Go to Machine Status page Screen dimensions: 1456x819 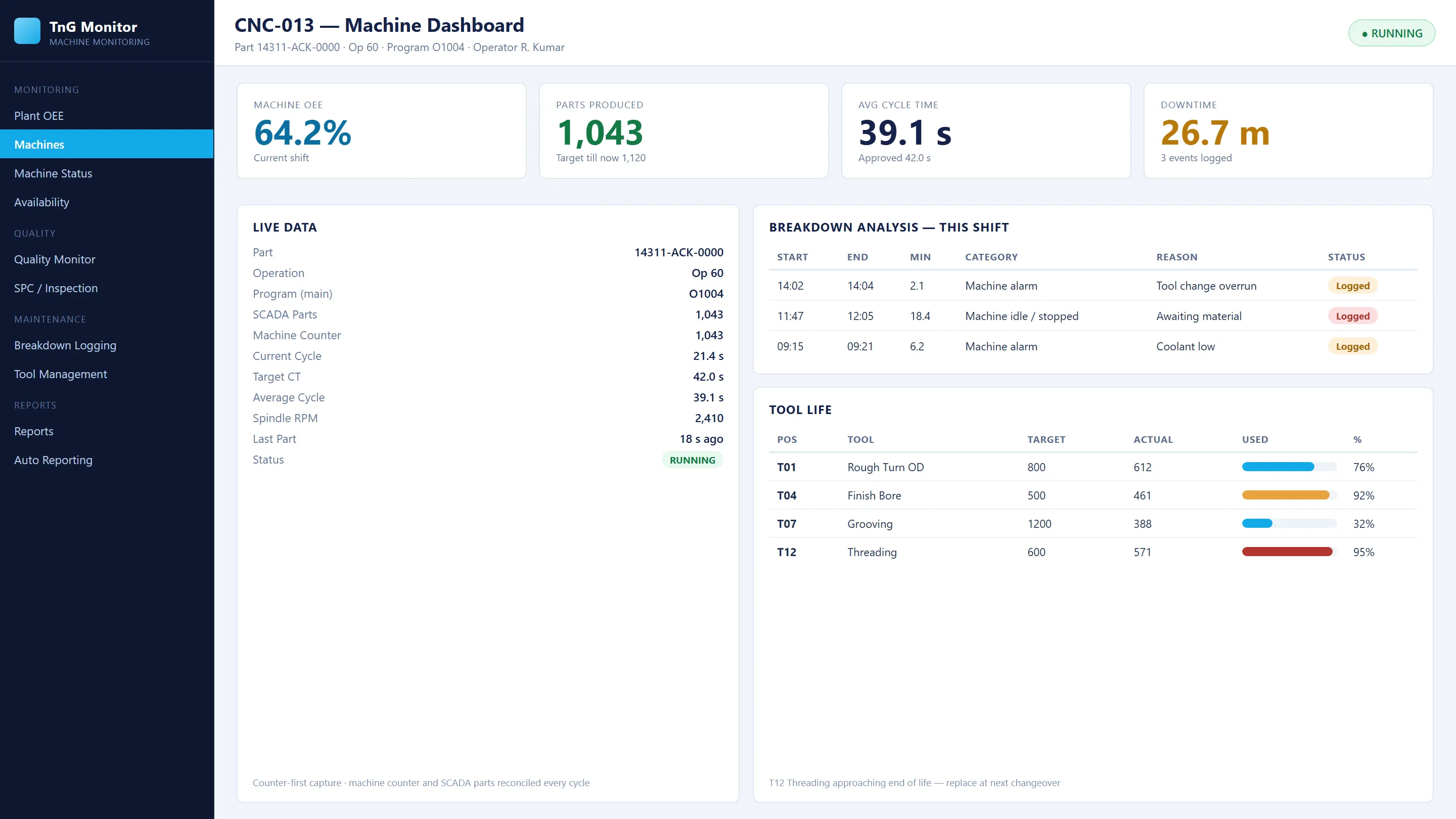(107, 173)
